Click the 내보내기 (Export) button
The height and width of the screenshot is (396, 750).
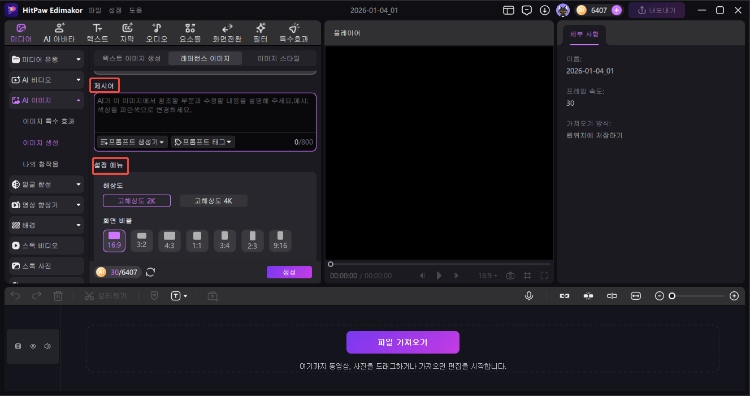[x=657, y=10]
